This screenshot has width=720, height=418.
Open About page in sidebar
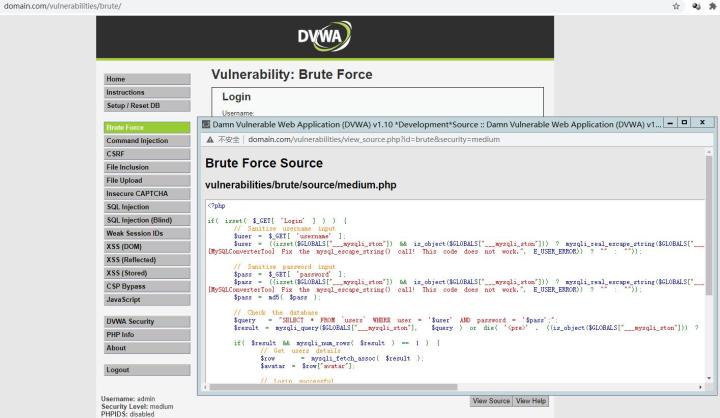point(147,348)
